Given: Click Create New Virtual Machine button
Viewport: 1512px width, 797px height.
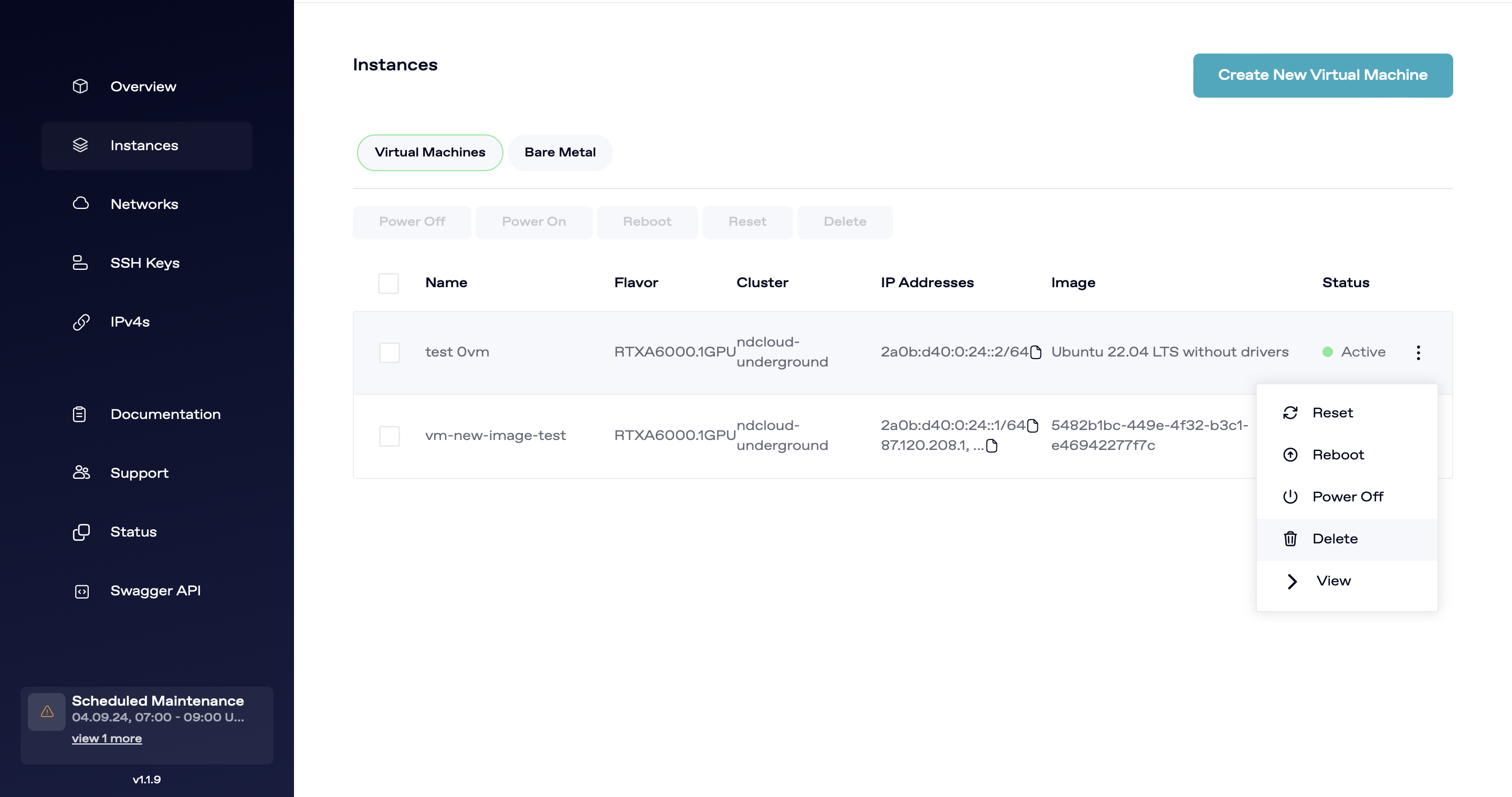Looking at the screenshot, I should [1322, 75].
